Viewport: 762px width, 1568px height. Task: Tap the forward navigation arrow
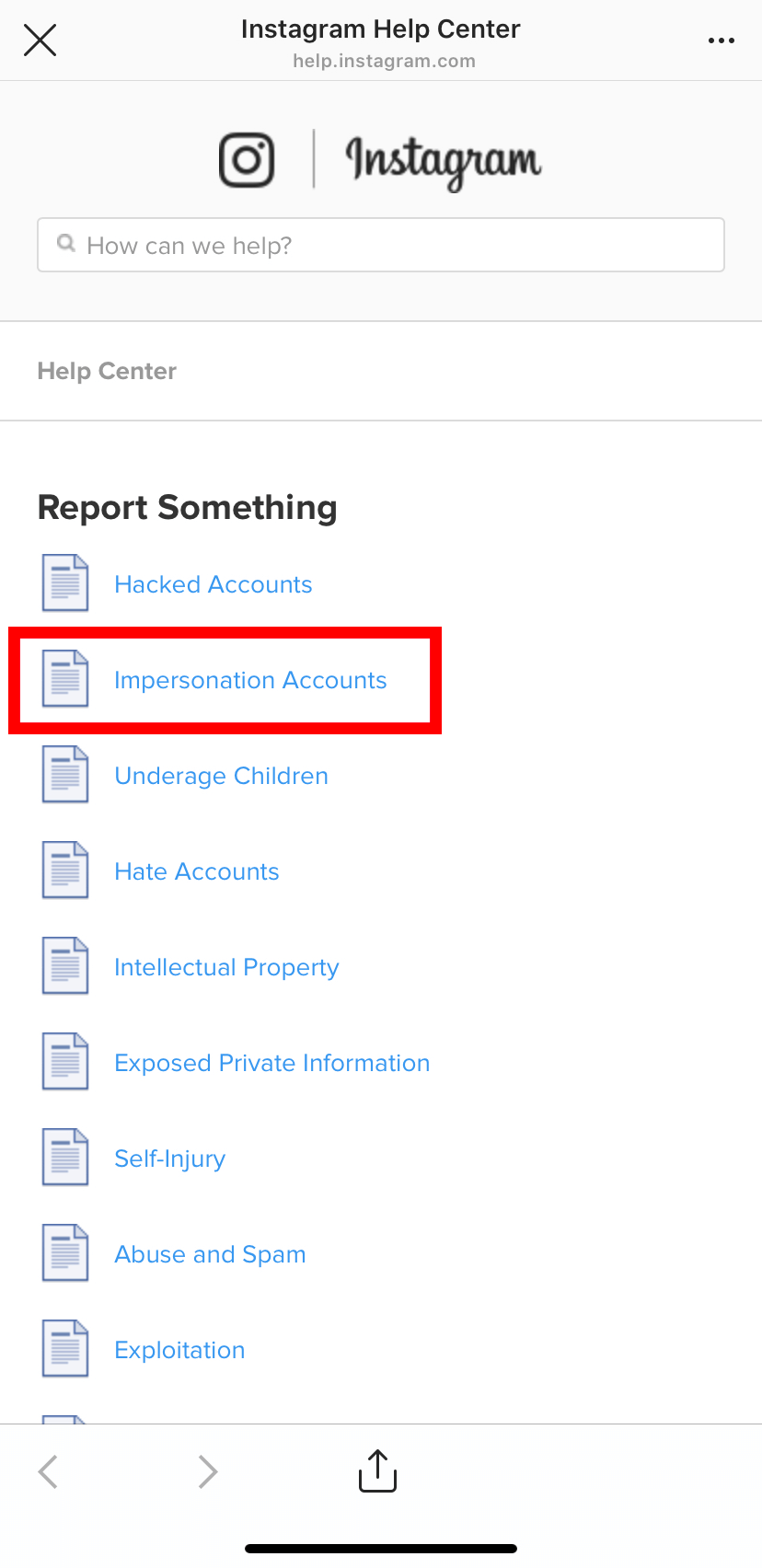[x=207, y=1470]
